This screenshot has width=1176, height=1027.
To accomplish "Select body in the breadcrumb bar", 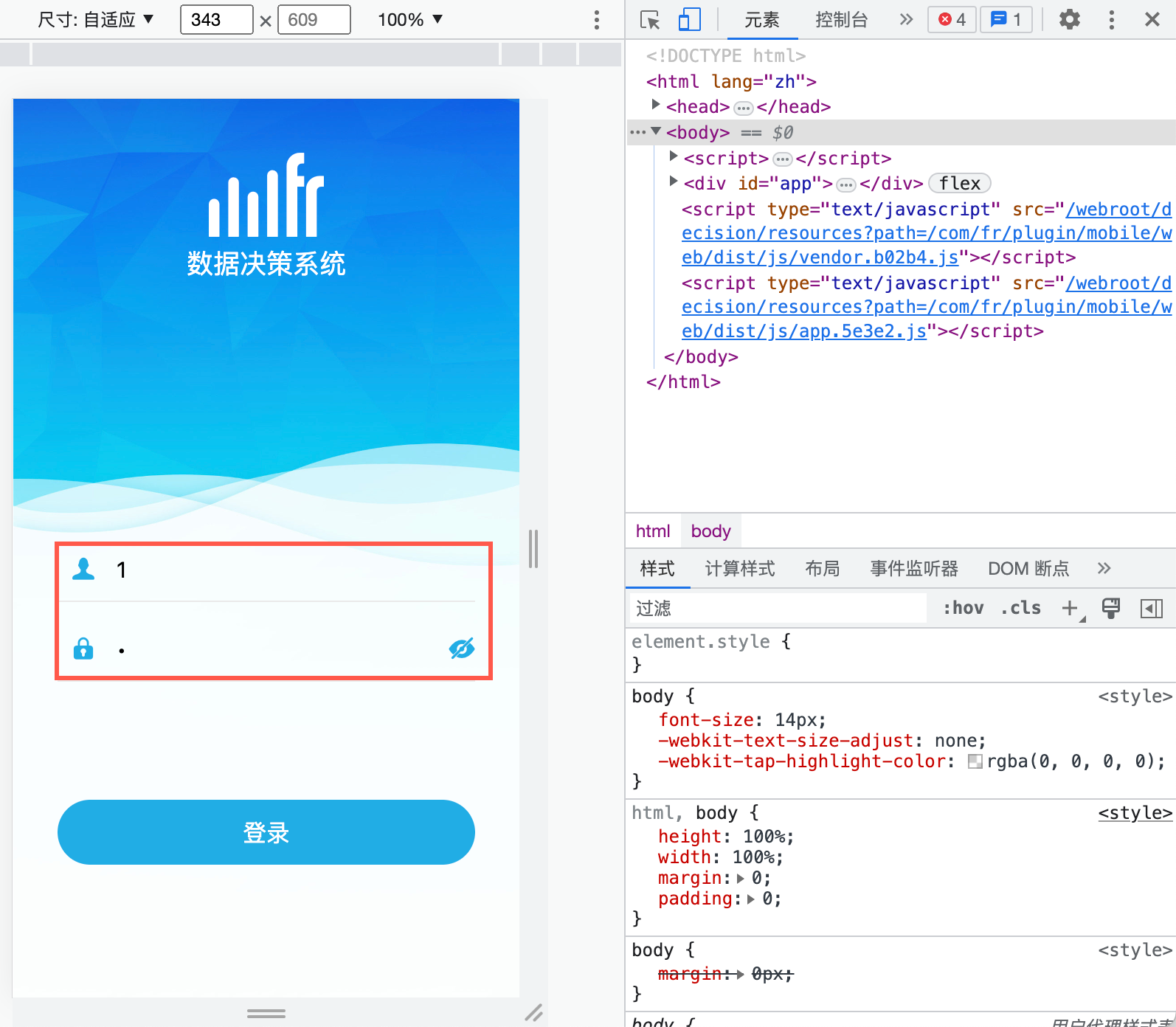I will click(711, 531).
